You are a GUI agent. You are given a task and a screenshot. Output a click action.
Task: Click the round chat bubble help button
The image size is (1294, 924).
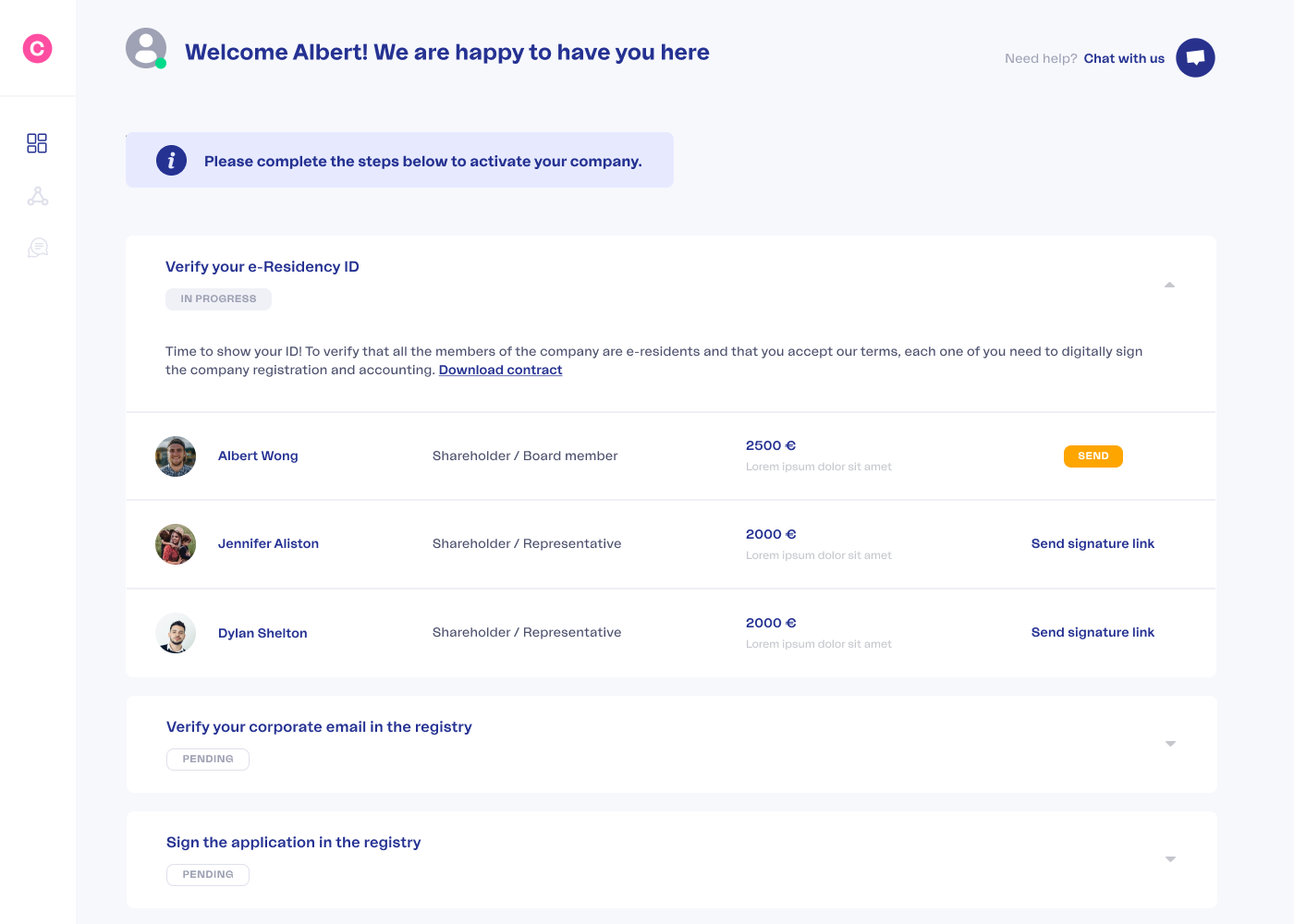tap(1195, 57)
